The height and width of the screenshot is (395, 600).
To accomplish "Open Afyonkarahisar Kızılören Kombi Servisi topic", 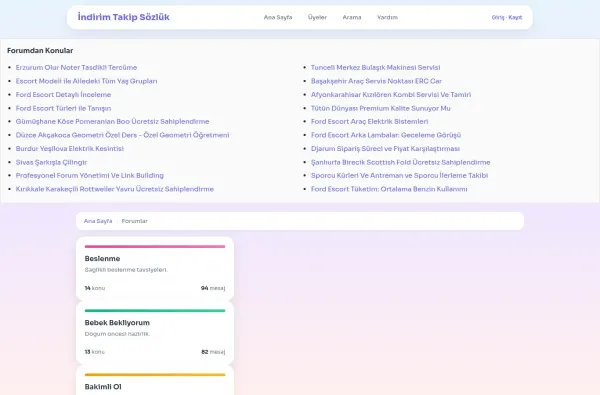I will (x=391, y=95).
